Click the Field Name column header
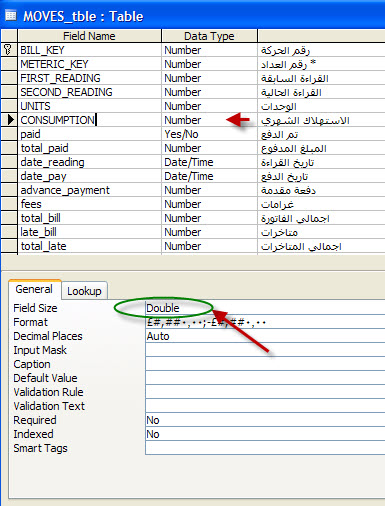 click(90, 36)
